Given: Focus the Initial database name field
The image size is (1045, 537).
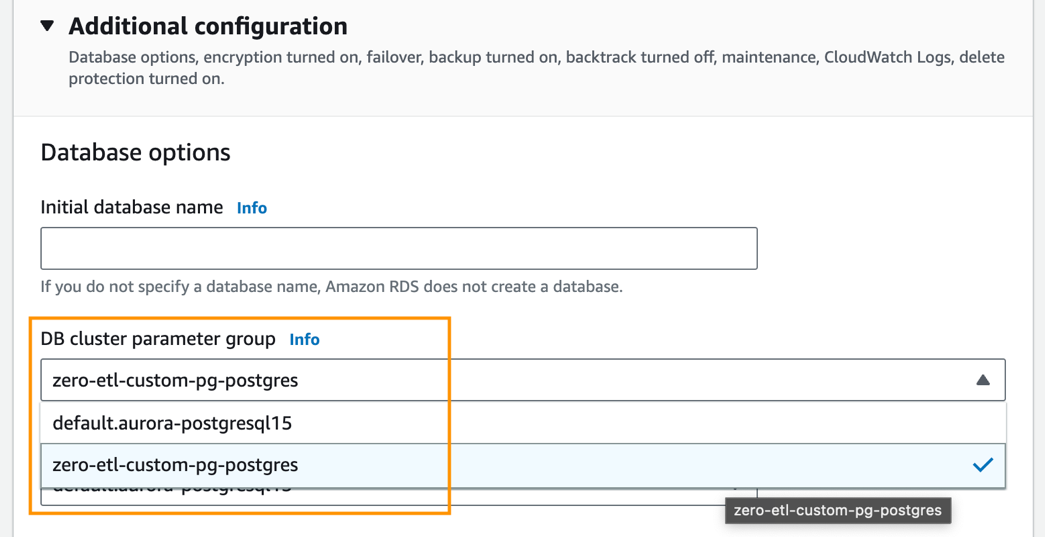Looking at the screenshot, I should point(398,248).
